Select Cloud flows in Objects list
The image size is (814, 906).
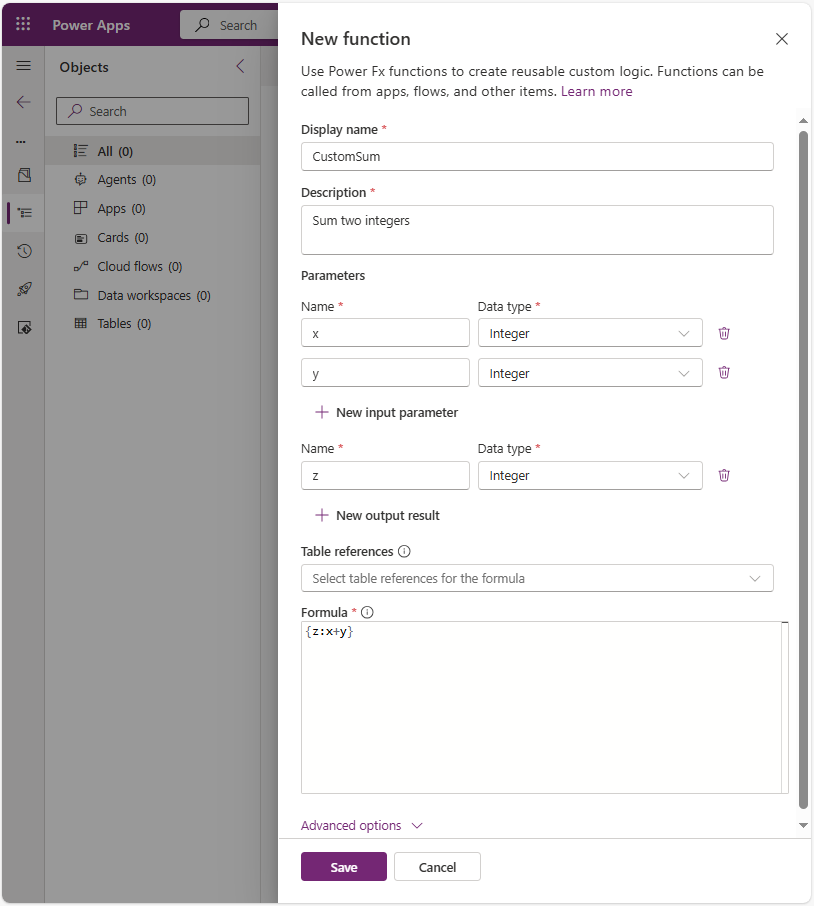[139, 267]
